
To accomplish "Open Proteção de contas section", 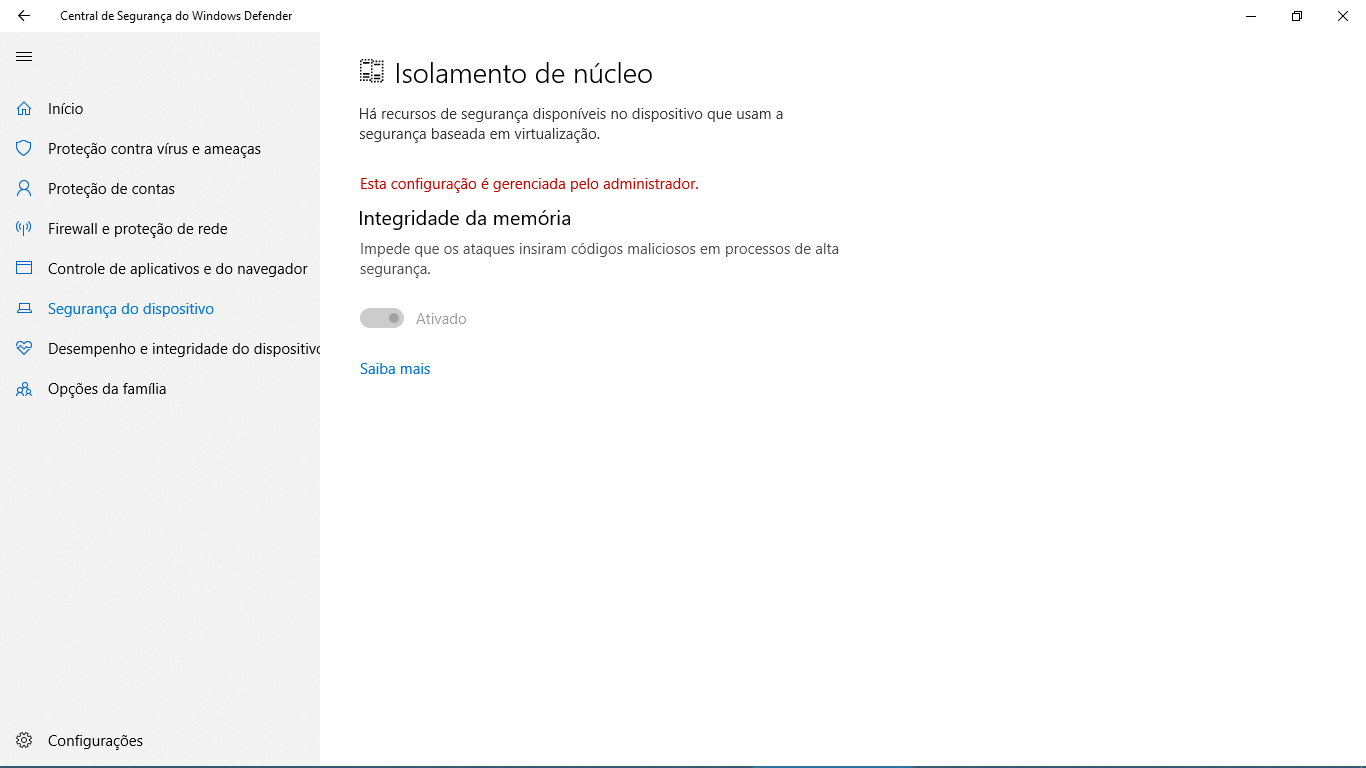I will [x=160, y=189].
